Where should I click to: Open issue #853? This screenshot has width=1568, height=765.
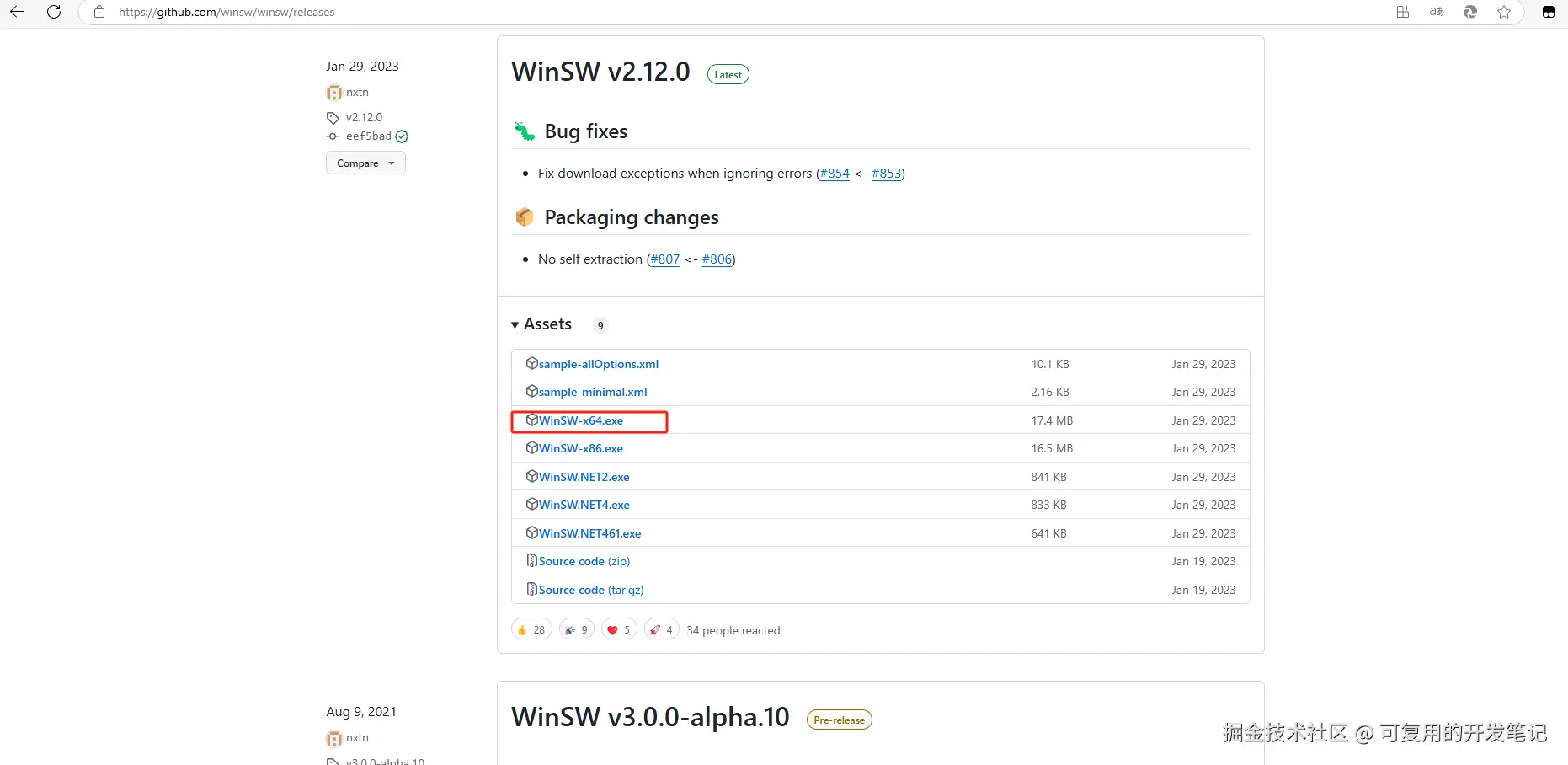click(x=887, y=174)
